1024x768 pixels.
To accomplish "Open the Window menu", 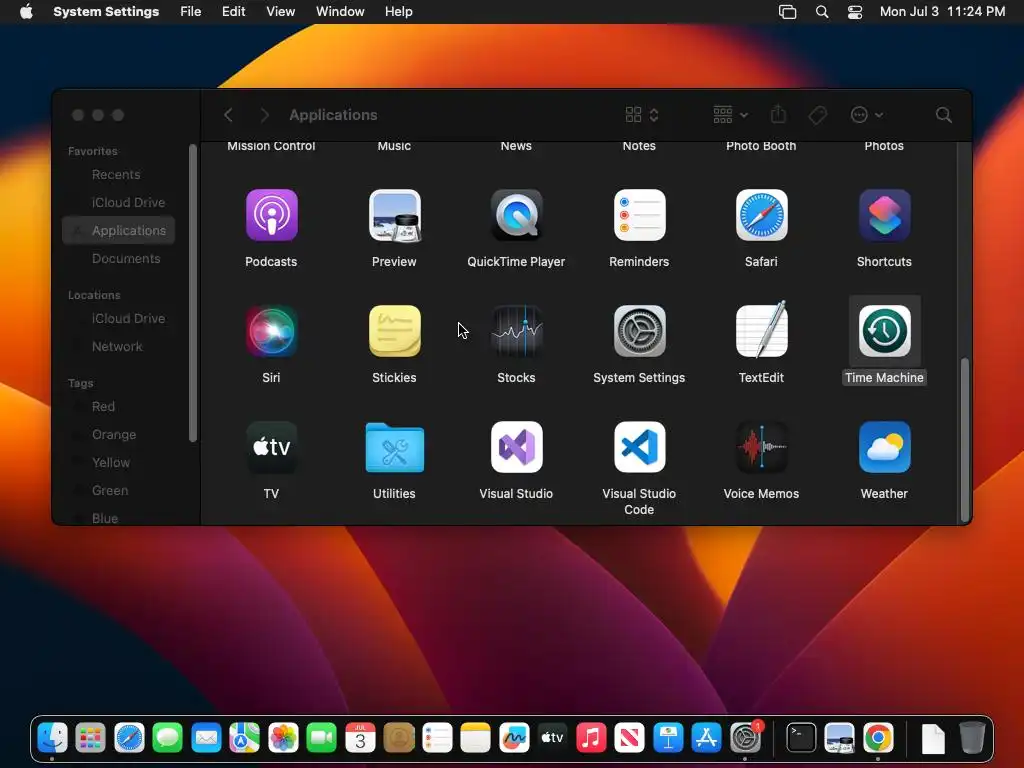I will [x=340, y=11].
